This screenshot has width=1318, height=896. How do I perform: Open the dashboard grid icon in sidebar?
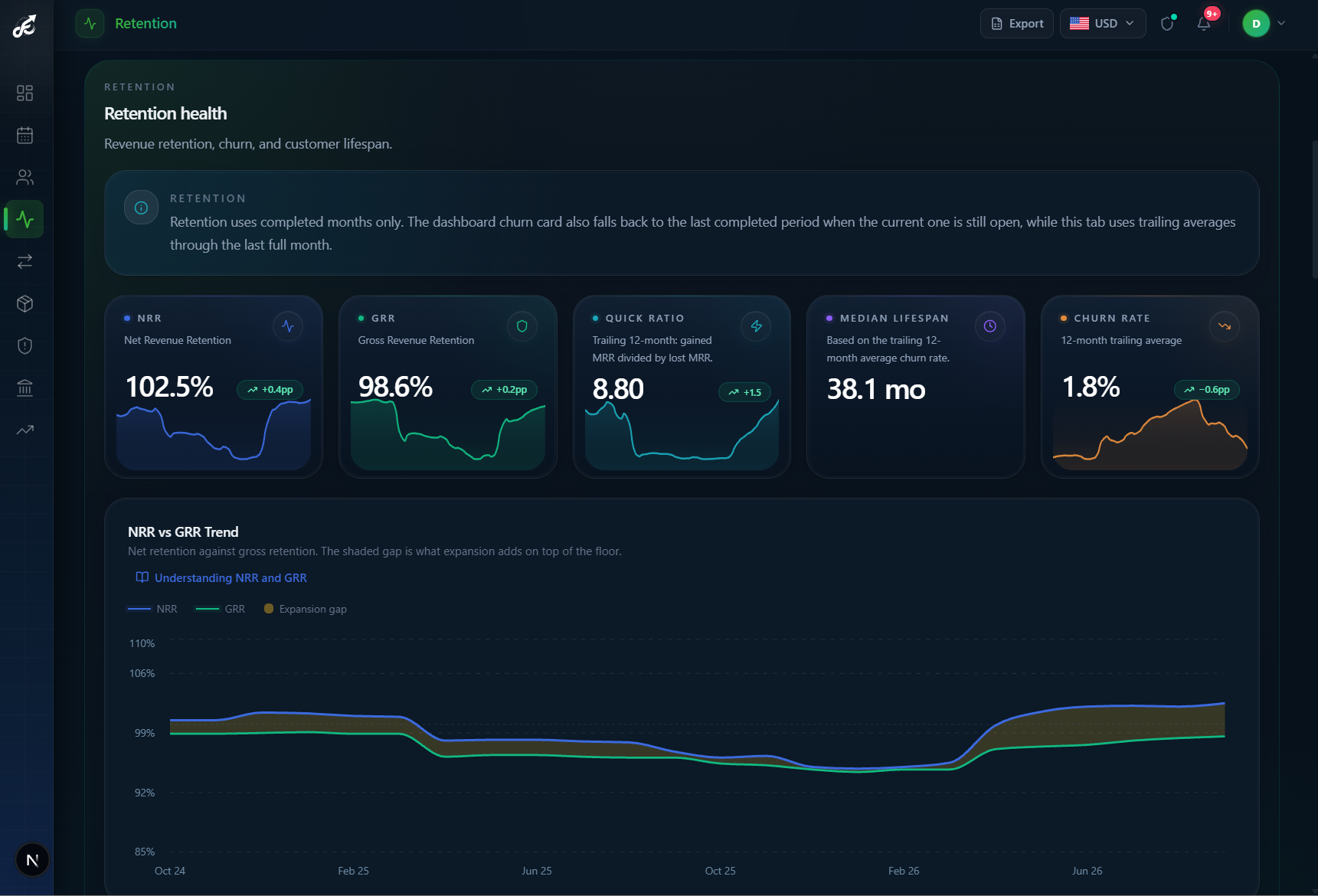point(25,93)
